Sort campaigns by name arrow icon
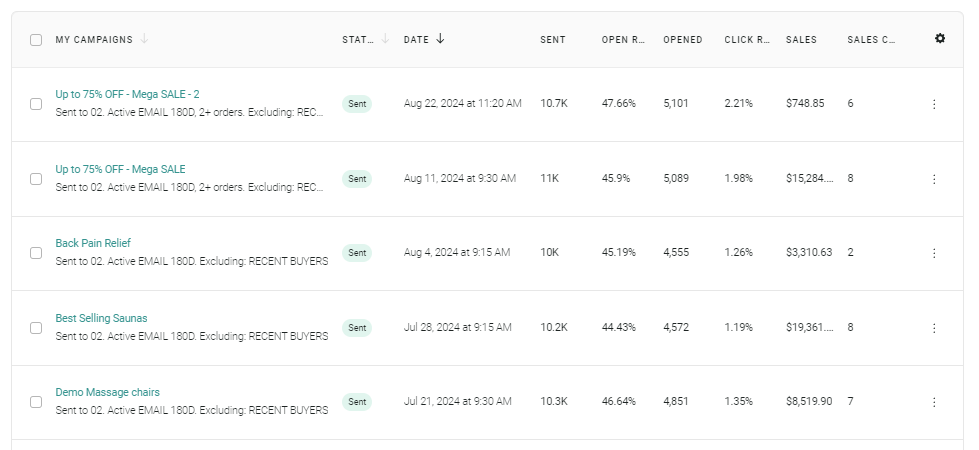This screenshot has width=979, height=450. click(x=144, y=39)
